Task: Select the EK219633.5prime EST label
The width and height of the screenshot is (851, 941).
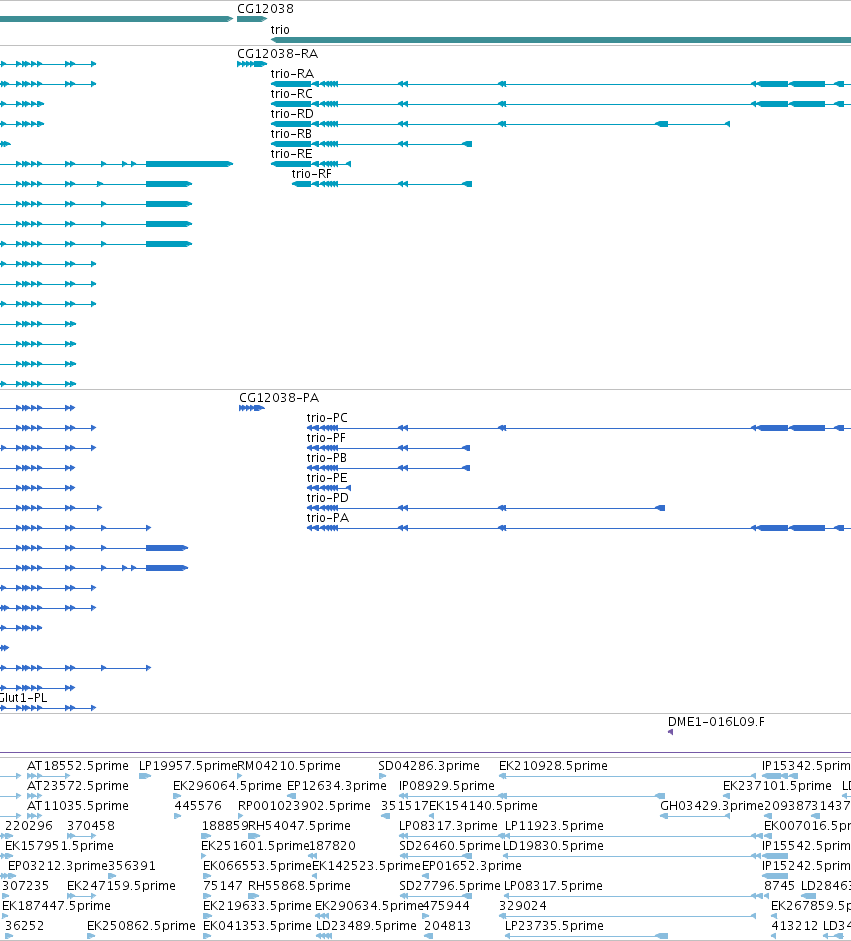Action: coord(257,906)
